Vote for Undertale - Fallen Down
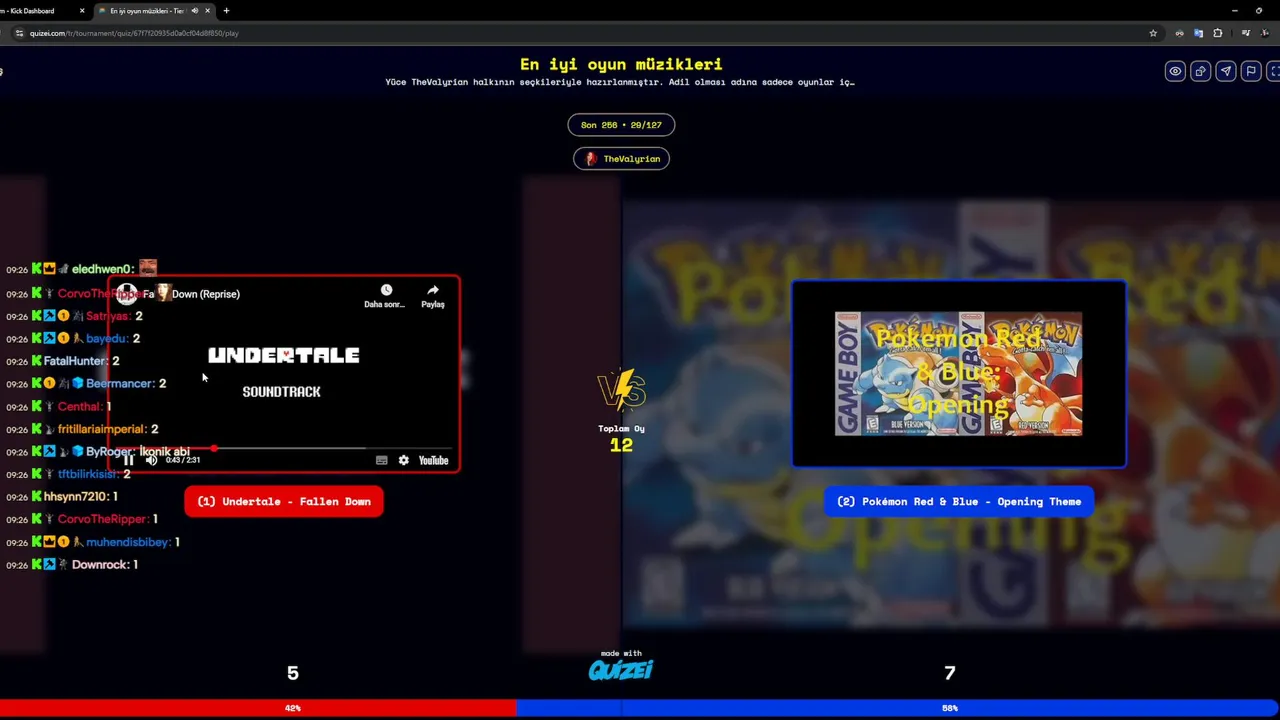 [x=284, y=501]
